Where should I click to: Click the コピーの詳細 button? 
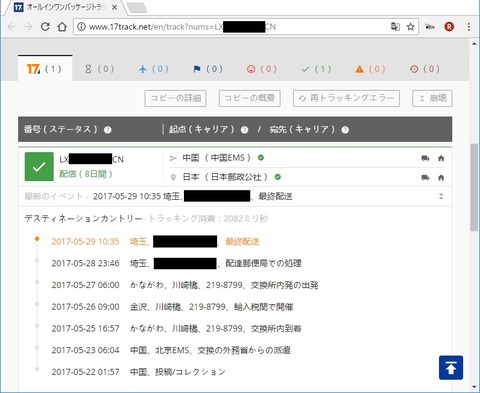click(175, 98)
